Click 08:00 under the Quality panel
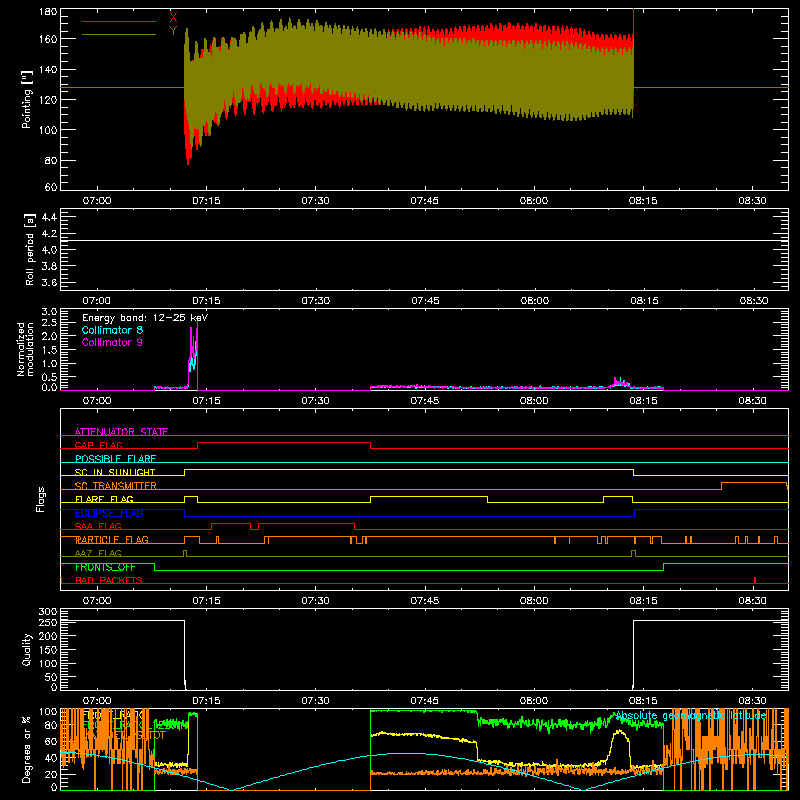800x800 pixels. [x=534, y=701]
